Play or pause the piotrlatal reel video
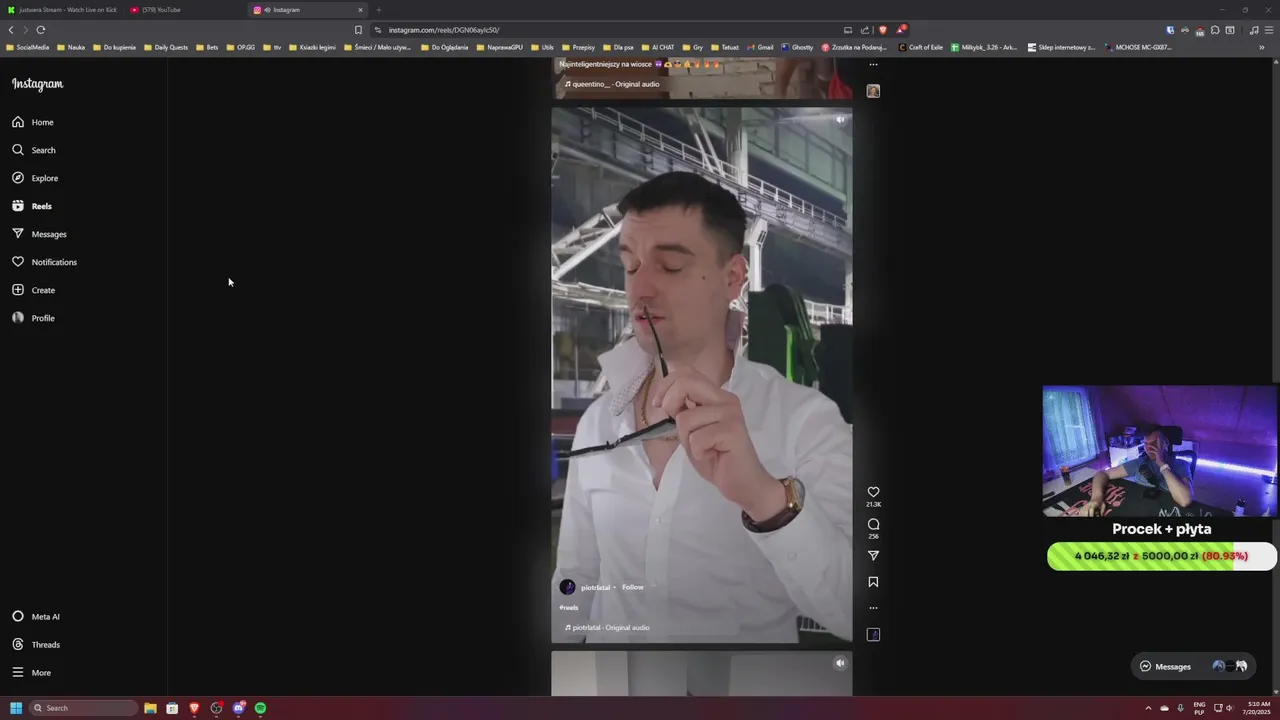 point(701,375)
